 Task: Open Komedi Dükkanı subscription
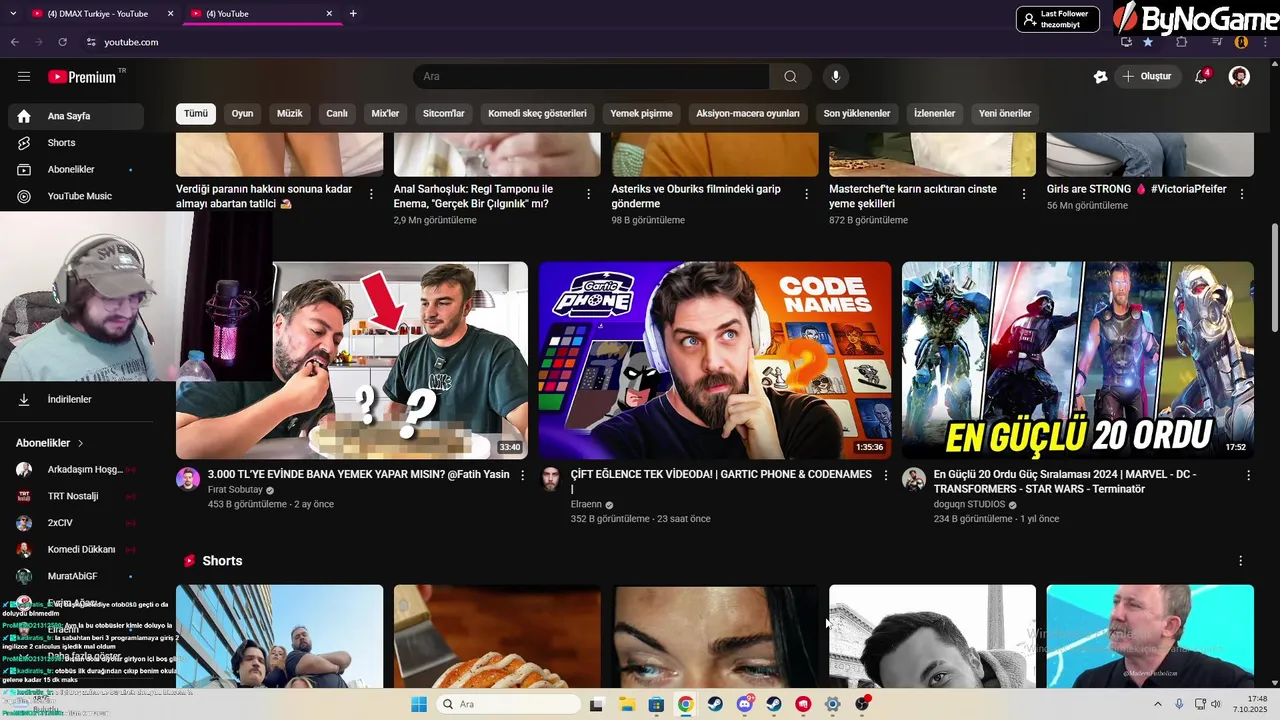[x=75, y=550]
